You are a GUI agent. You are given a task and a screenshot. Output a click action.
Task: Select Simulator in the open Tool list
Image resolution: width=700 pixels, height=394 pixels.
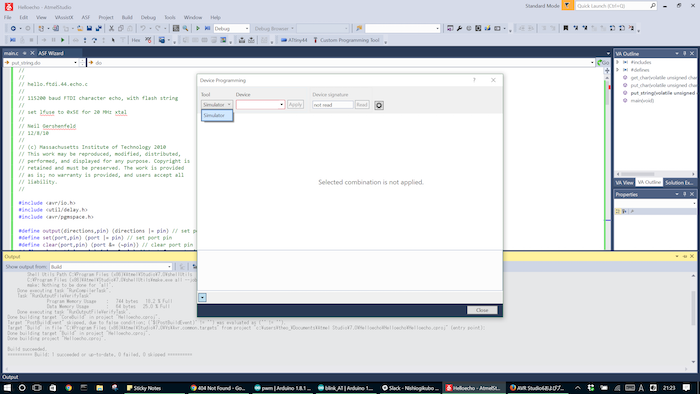pyautogui.click(x=217, y=116)
